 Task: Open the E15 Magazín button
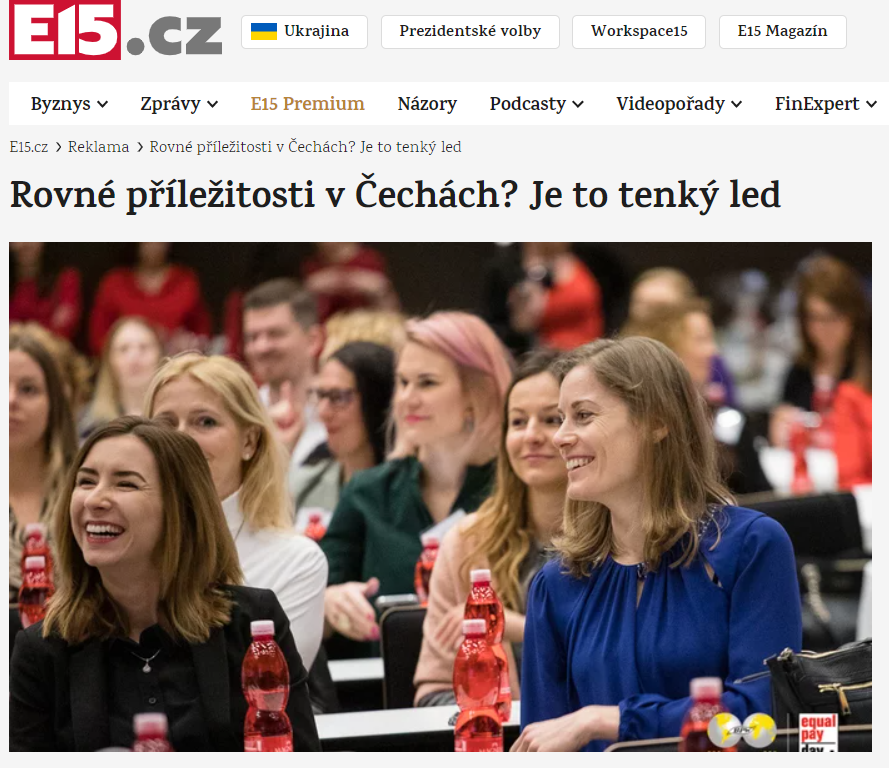[782, 32]
